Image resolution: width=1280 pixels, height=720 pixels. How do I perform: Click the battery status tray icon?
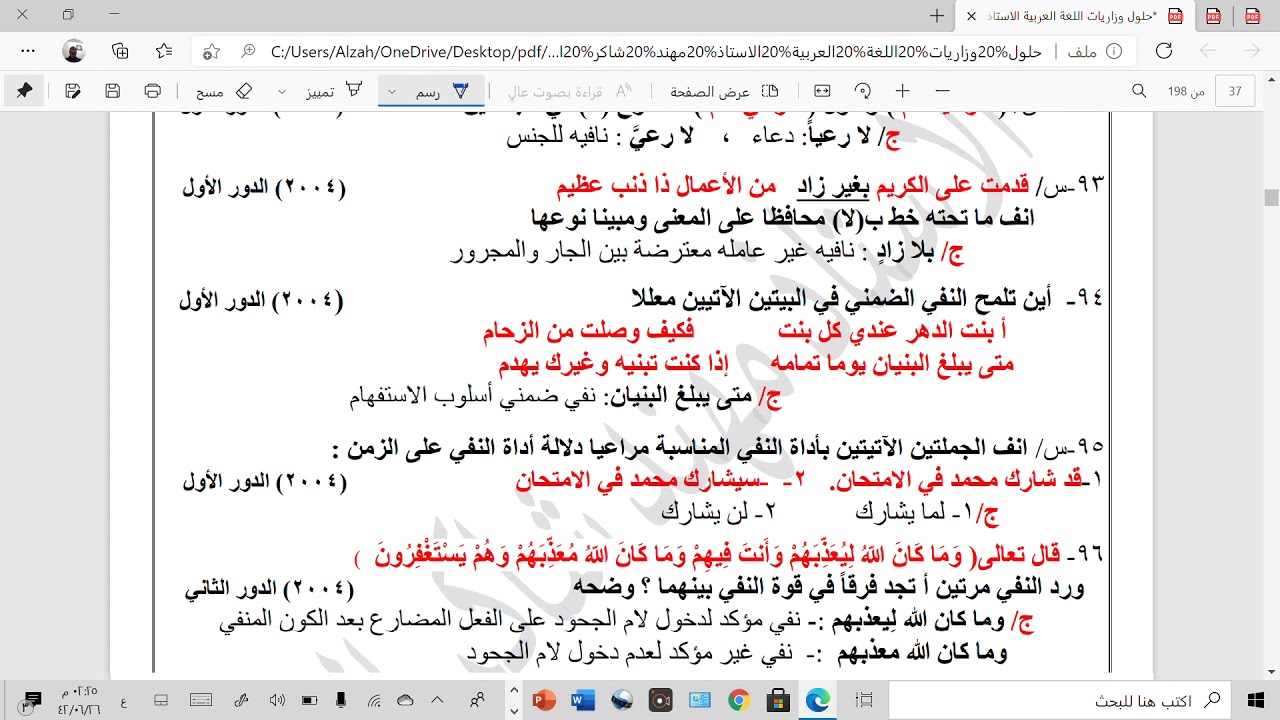310,700
